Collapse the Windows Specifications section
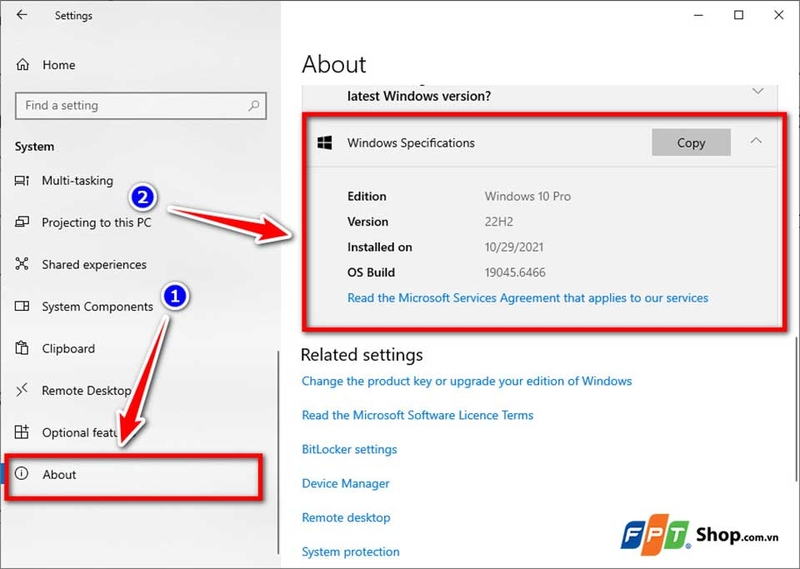Viewport: 800px width, 569px height. [x=756, y=141]
